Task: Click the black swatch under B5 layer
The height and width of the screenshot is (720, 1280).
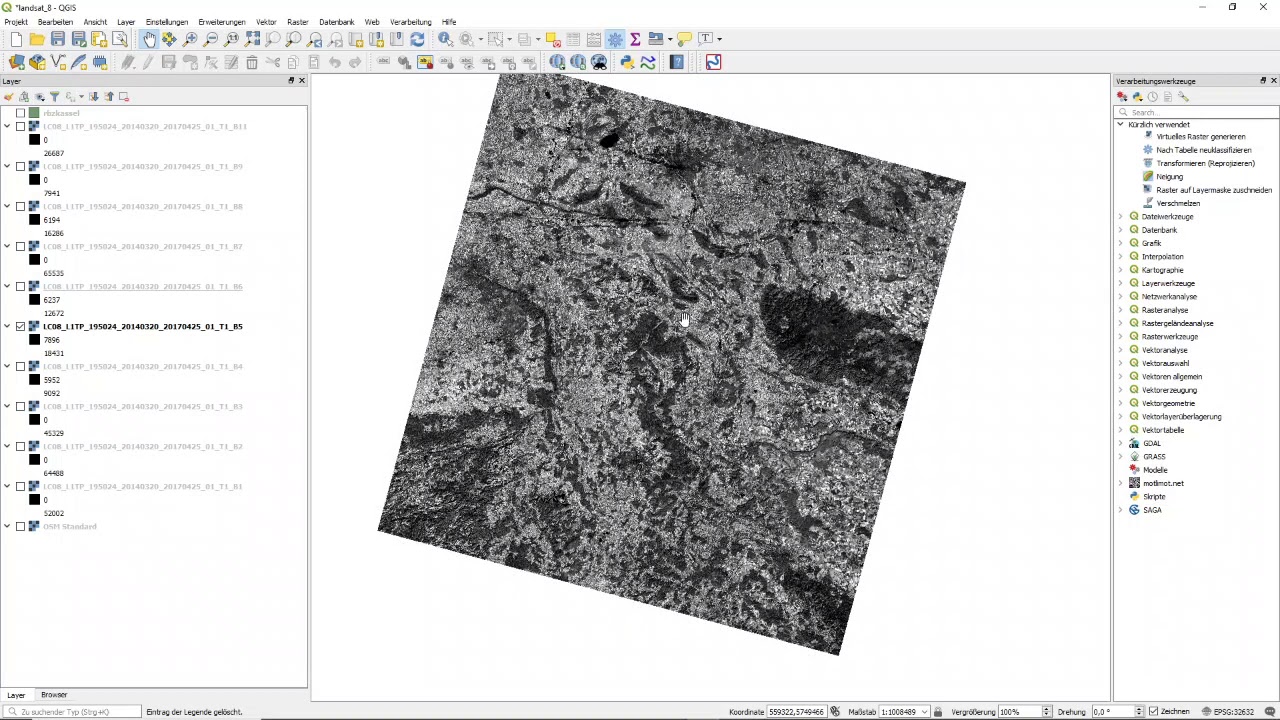Action: 34,340
